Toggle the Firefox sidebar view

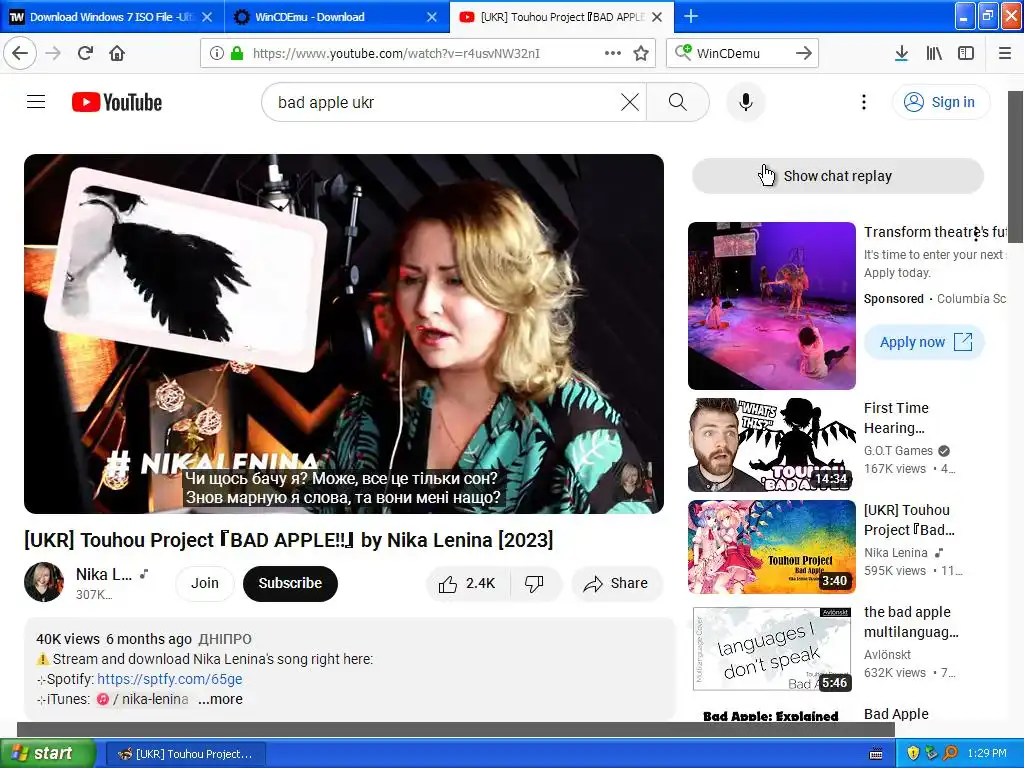point(966,53)
